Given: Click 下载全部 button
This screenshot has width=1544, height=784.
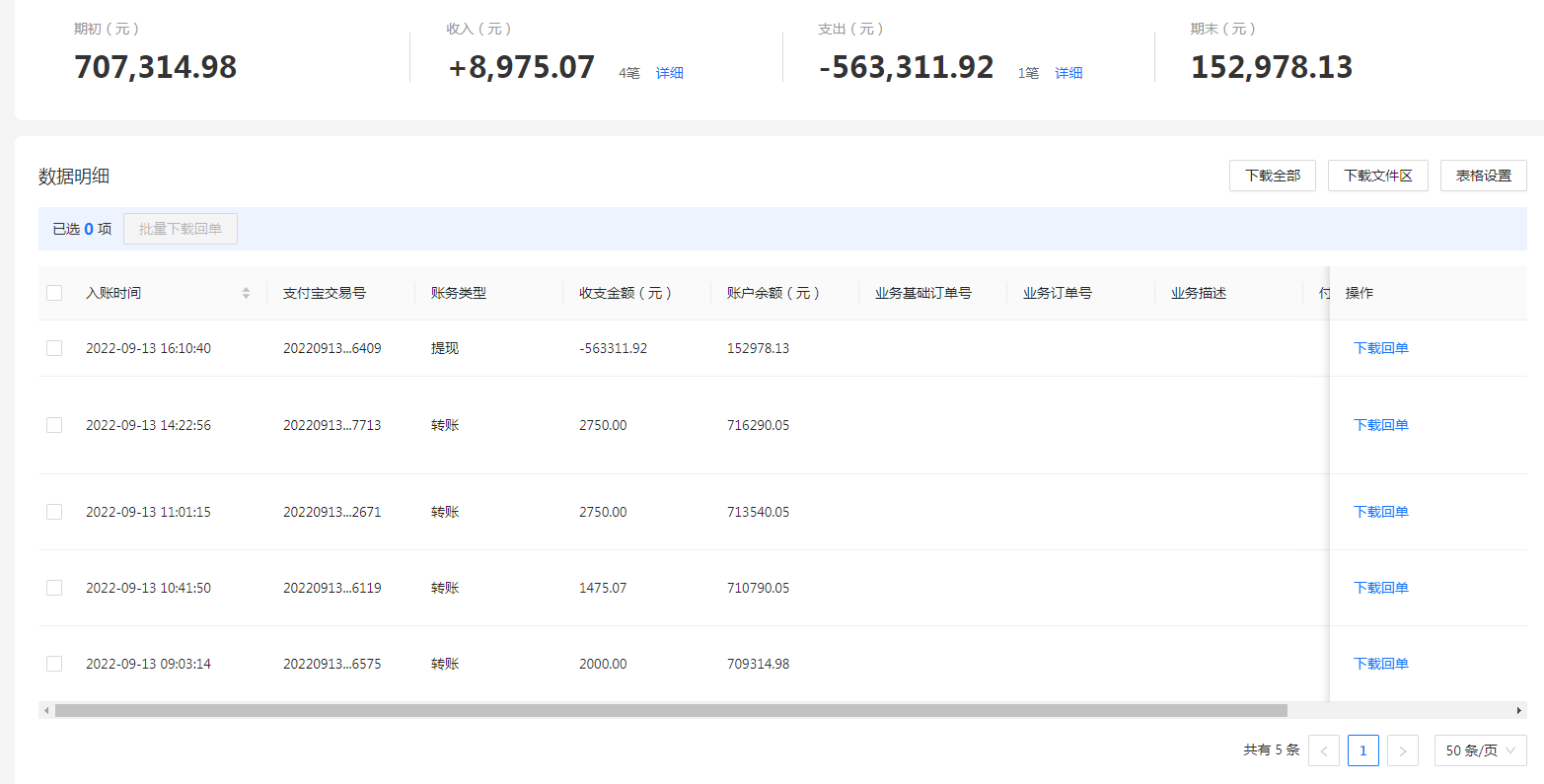Looking at the screenshot, I should click(1272, 176).
